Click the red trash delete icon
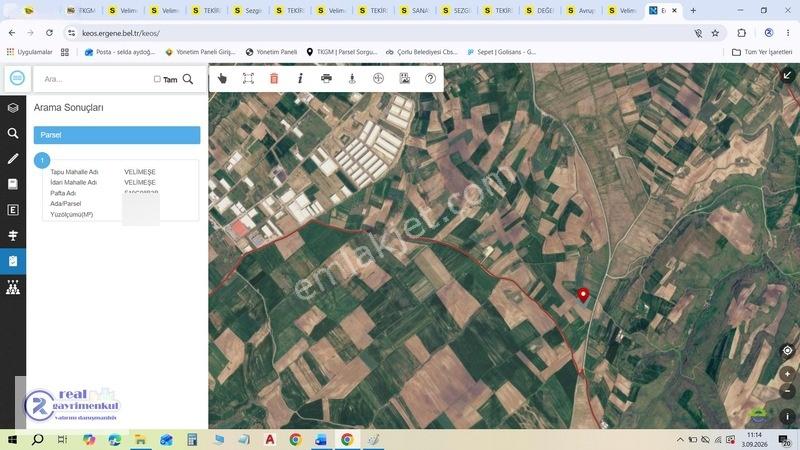800x450 pixels. tap(274, 78)
